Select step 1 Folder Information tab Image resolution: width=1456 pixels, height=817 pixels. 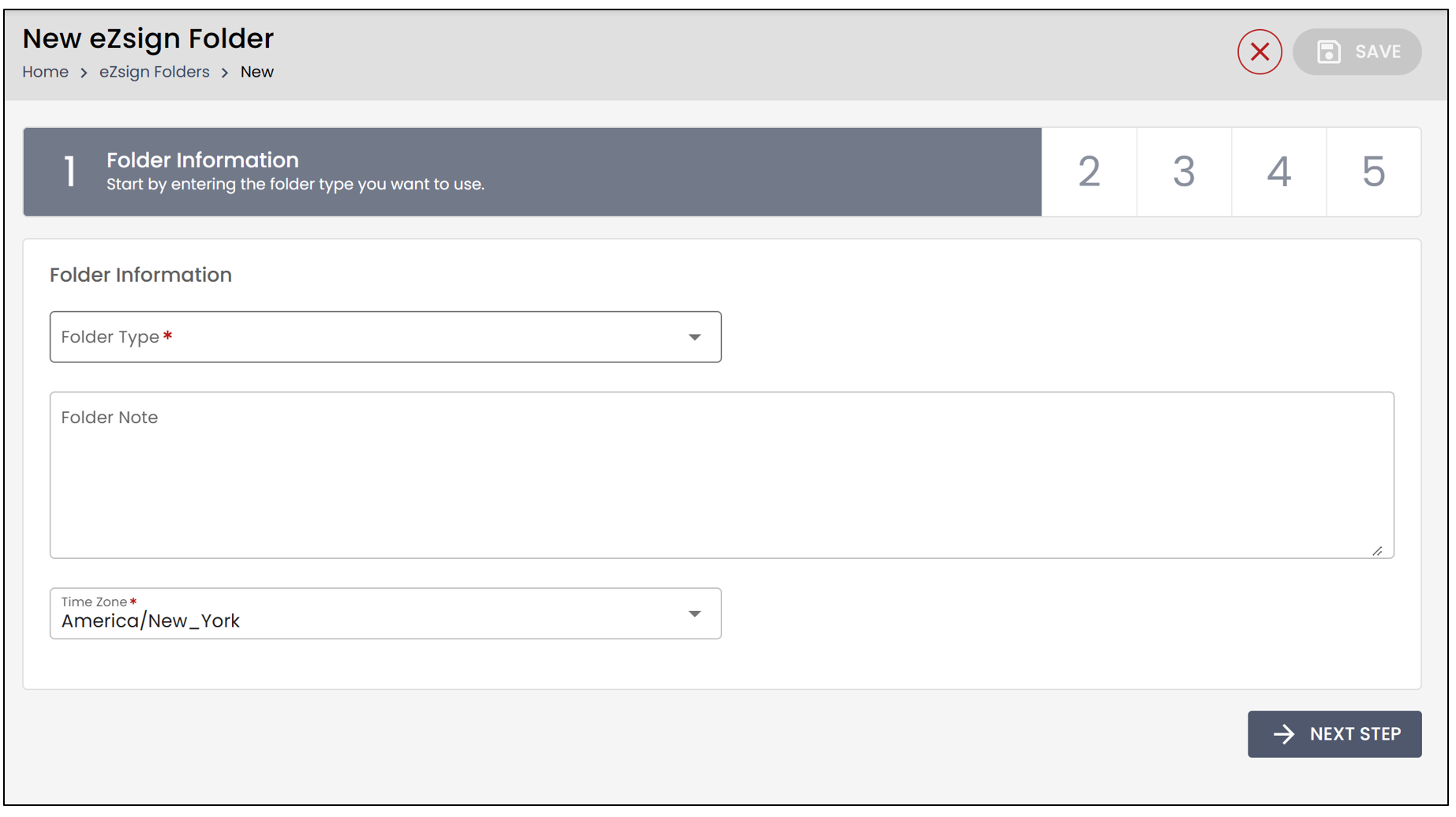pos(533,172)
